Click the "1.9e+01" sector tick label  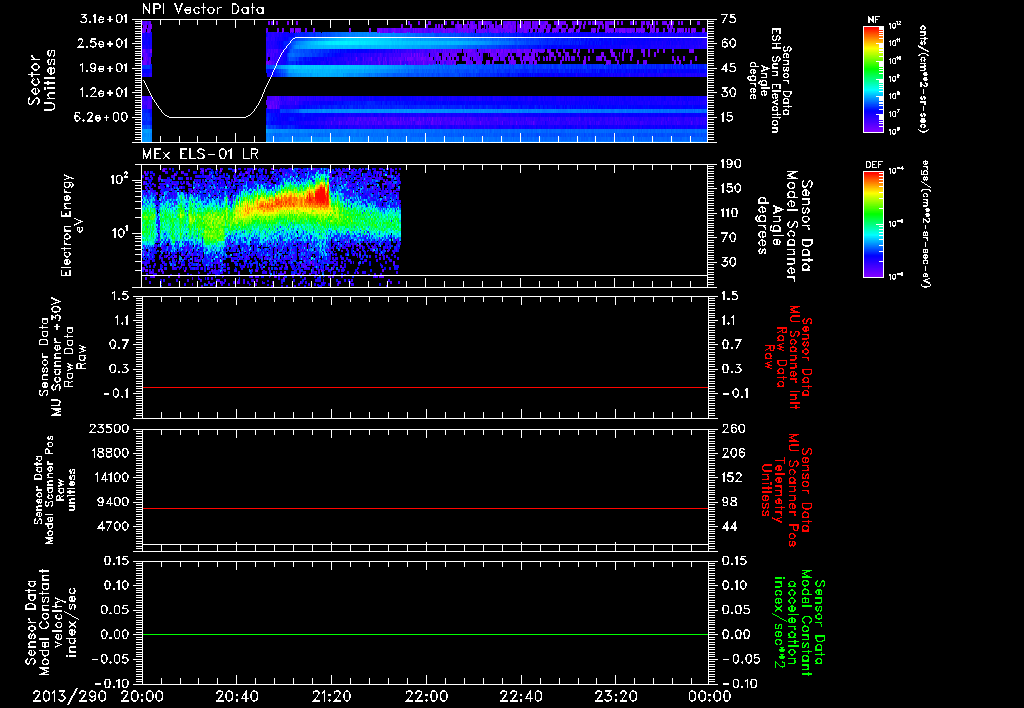point(104,68)
